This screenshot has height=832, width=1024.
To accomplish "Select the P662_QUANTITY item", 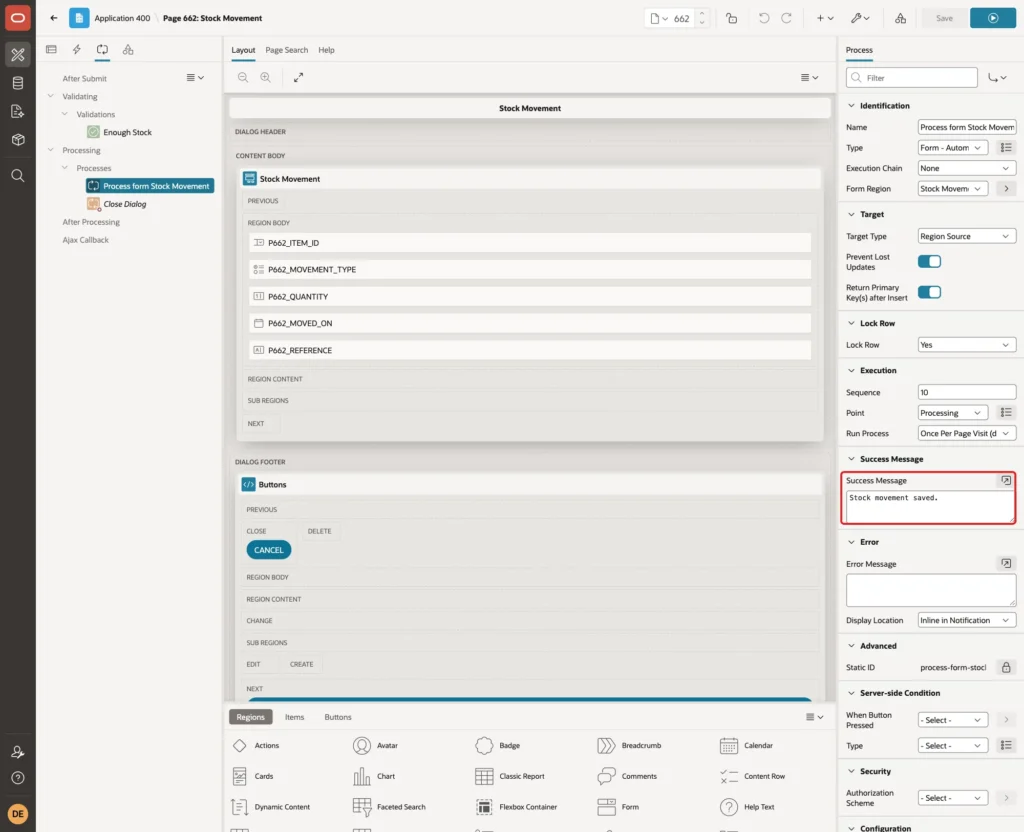I will tap(530, 296).
